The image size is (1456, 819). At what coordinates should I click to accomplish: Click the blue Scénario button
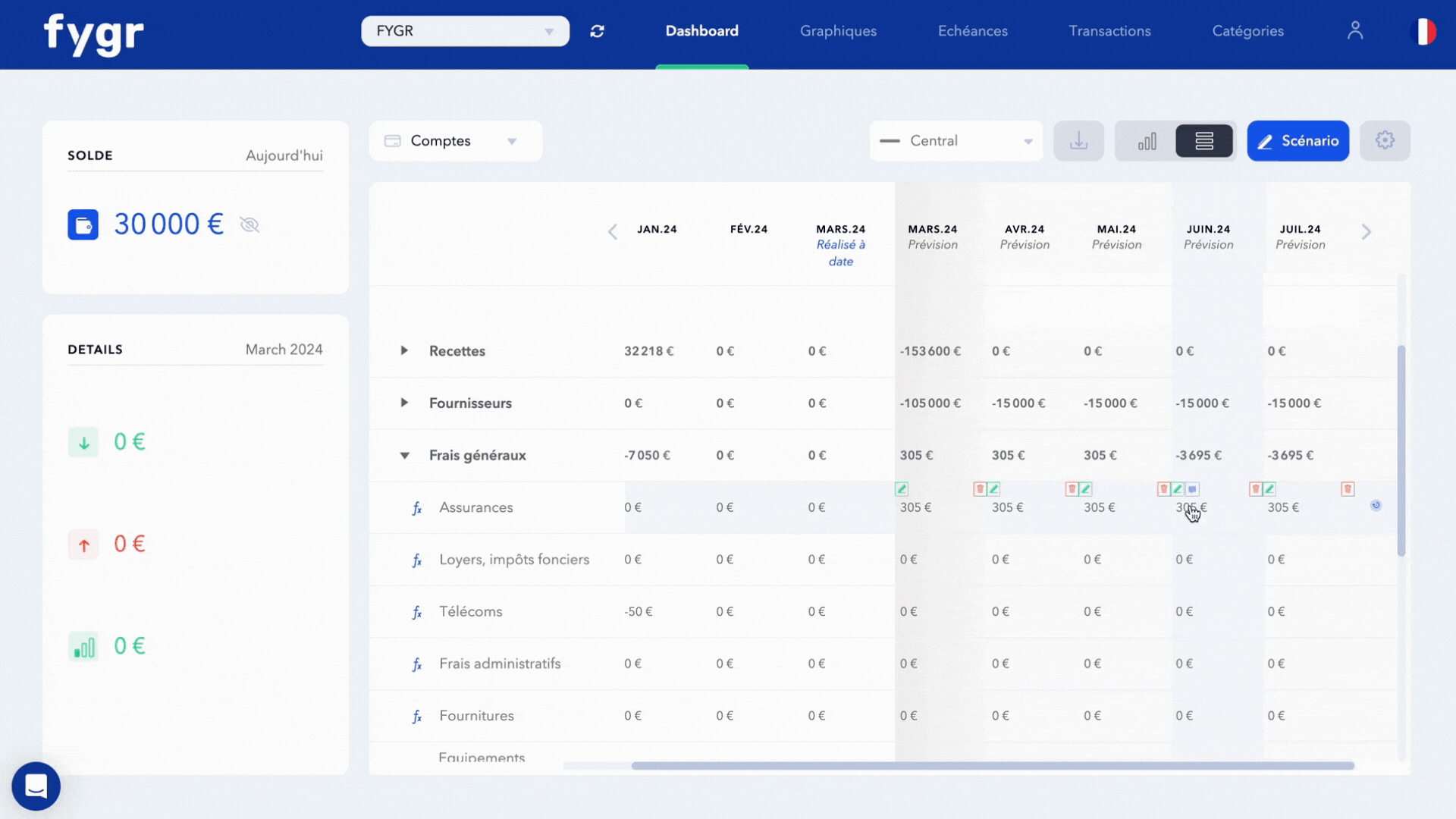click(1298, 141)
